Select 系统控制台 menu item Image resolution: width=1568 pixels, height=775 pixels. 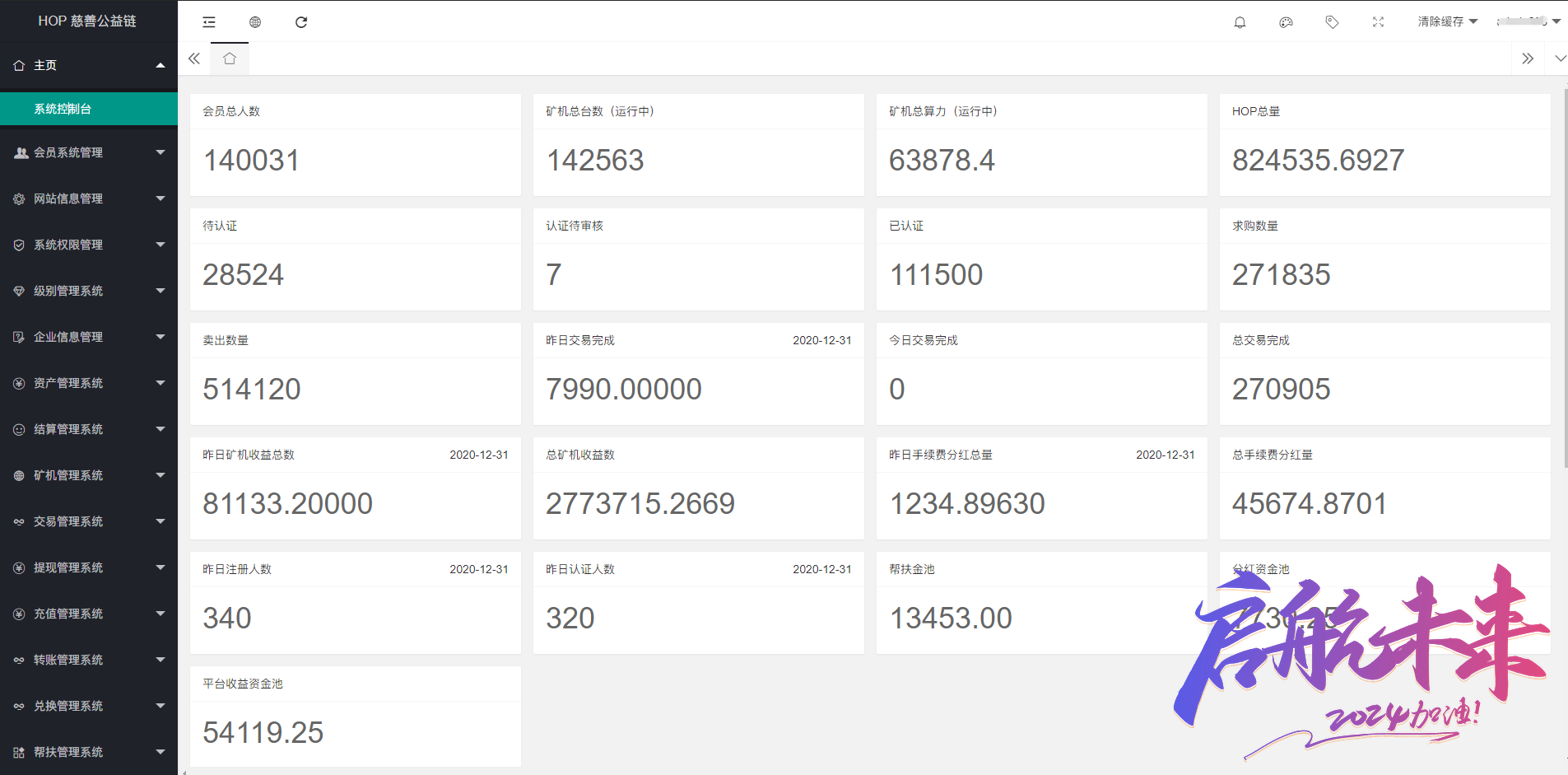(89, 109)
